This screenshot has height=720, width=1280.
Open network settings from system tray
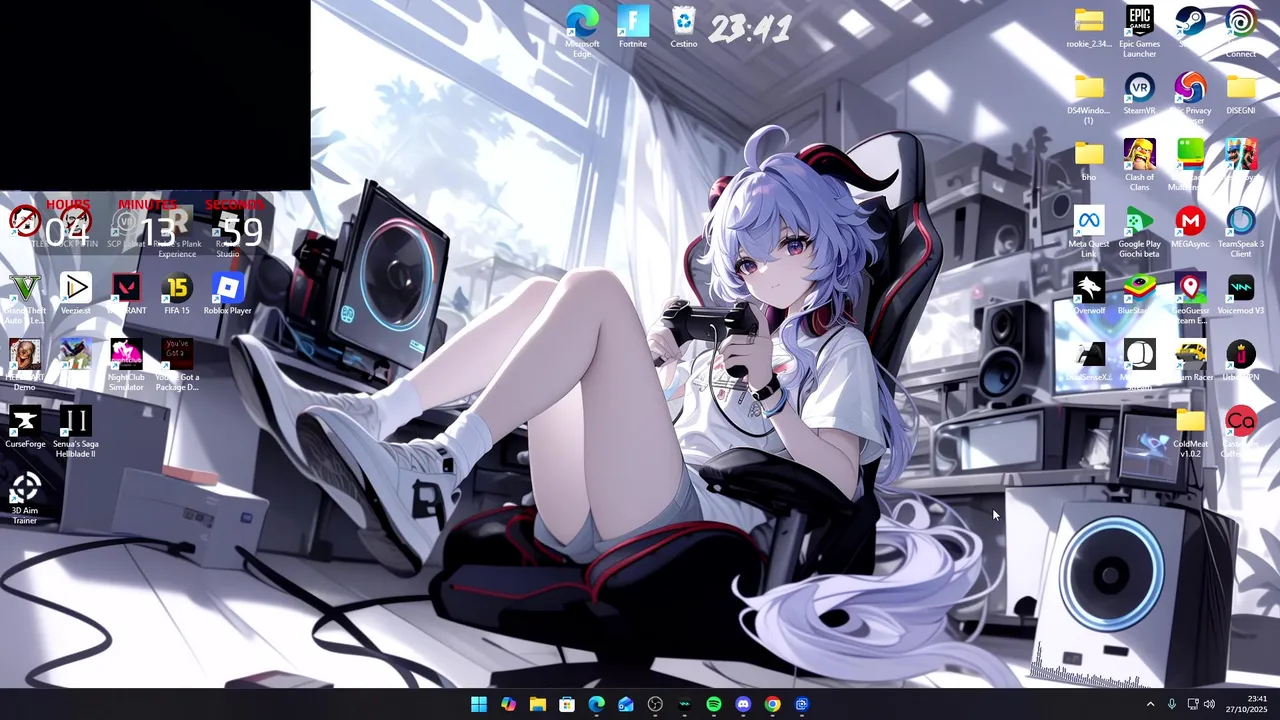pyautogui.click(x=1193, y=704)
